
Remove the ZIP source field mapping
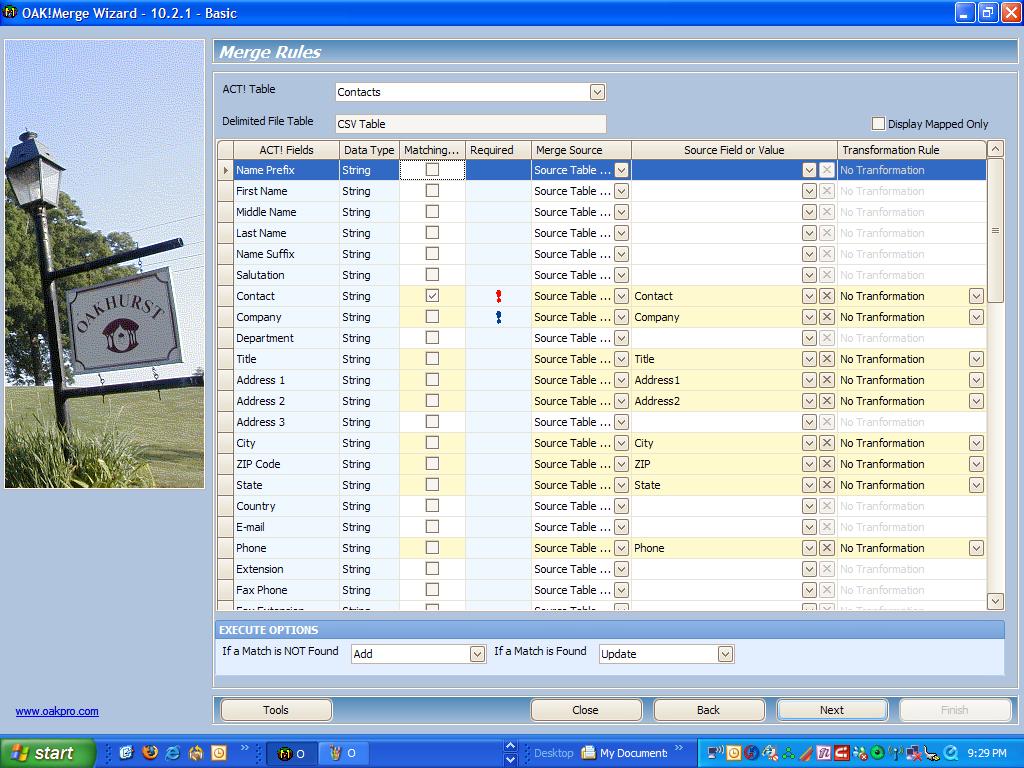(826, 464)
